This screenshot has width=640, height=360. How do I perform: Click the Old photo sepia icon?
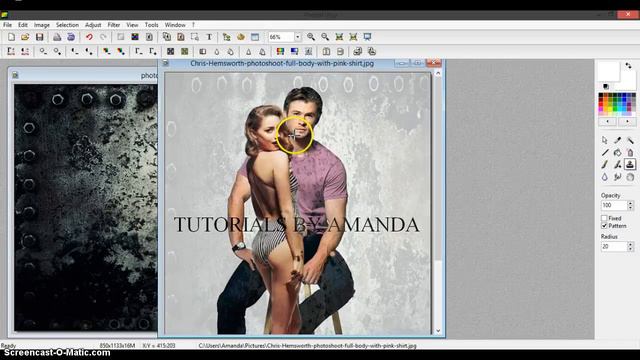(185, 51)
